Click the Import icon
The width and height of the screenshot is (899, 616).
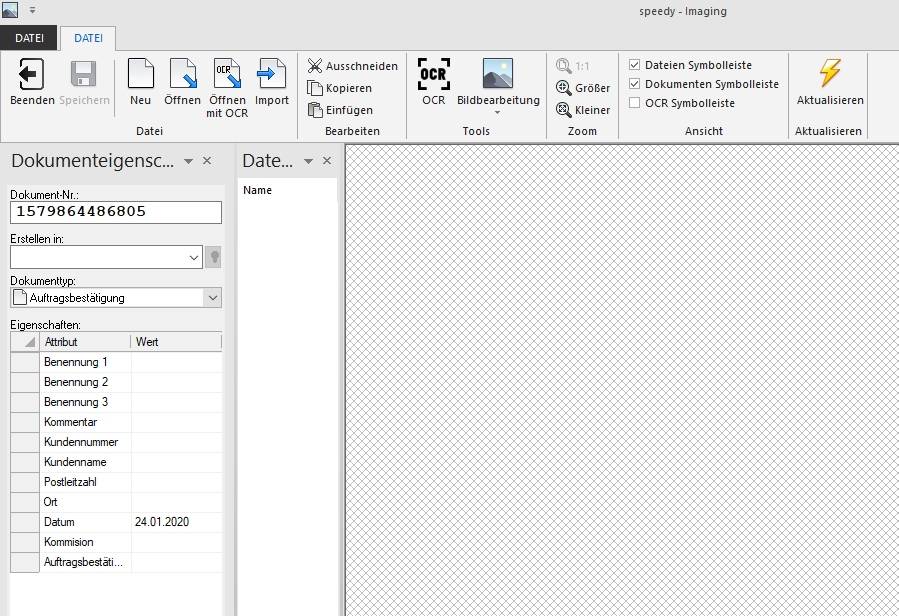(x=271, y=75)
